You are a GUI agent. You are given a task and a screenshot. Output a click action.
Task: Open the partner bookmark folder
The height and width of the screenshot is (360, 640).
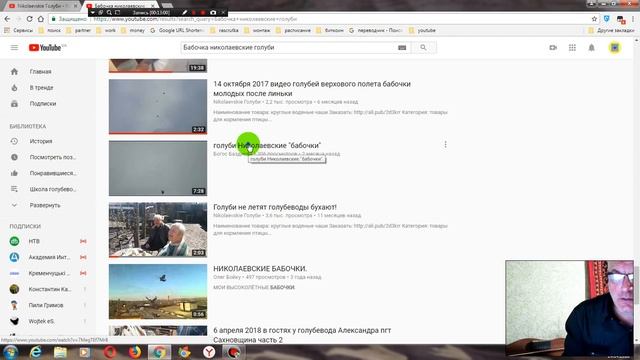[x=79, y=30]
